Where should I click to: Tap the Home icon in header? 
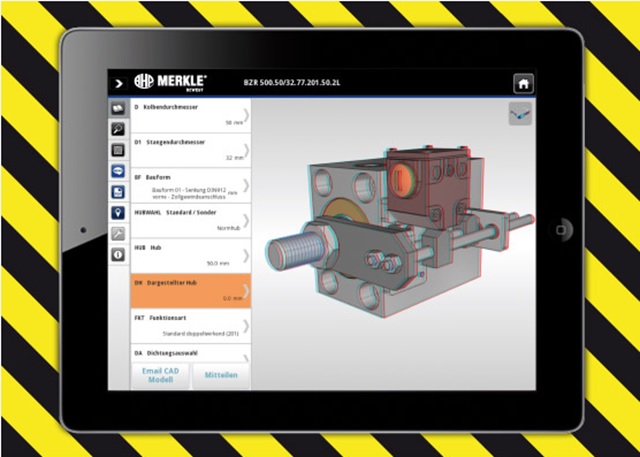521,83
